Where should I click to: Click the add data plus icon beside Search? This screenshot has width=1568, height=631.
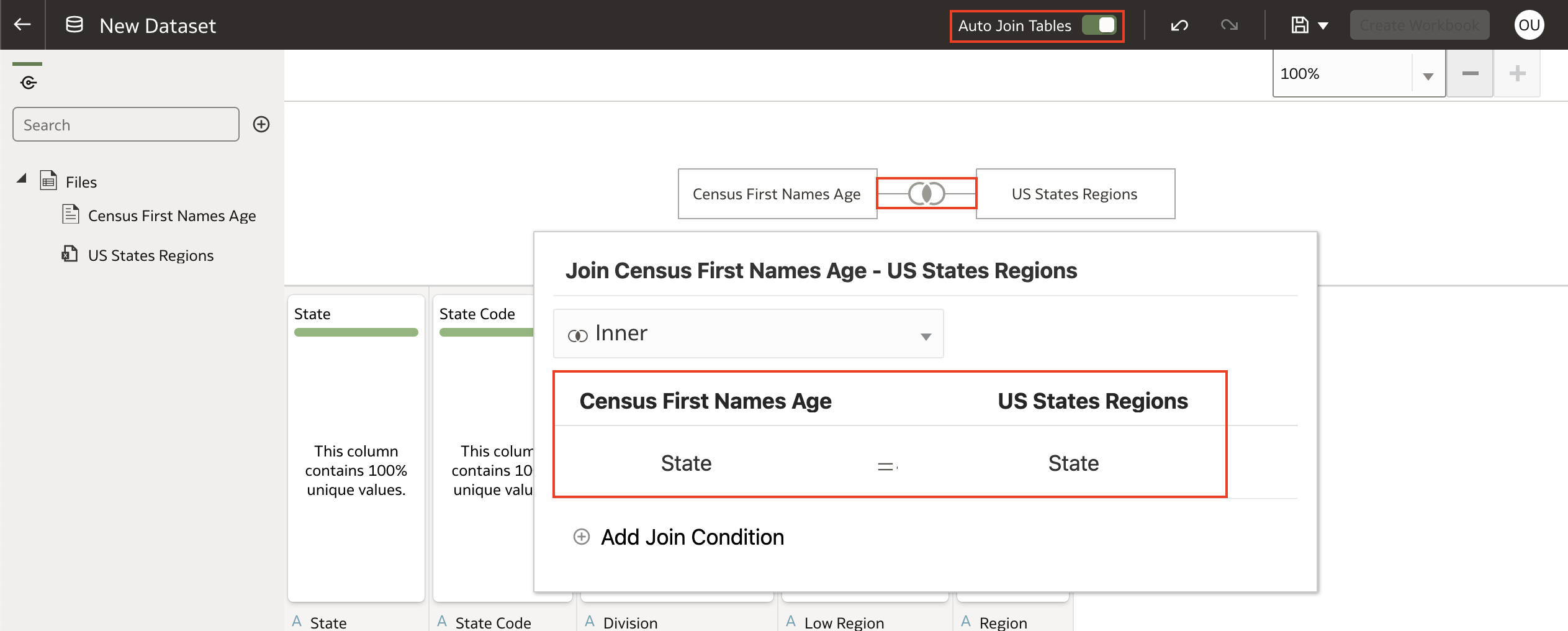261,124
